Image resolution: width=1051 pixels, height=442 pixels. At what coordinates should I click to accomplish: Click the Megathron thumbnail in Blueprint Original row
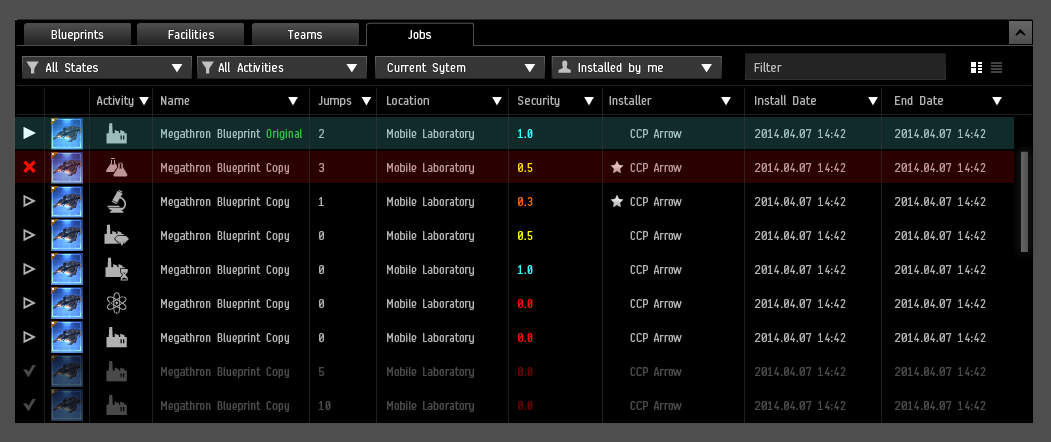pos(67,133)
